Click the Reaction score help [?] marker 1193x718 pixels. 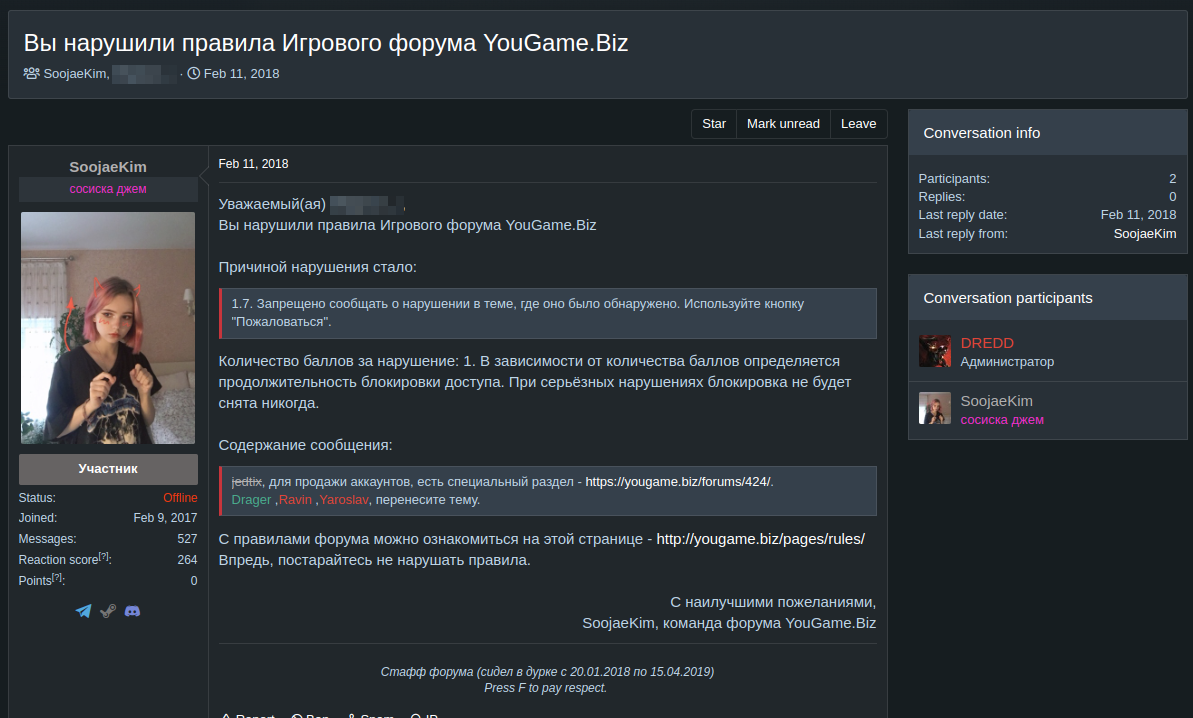point(104,557)
